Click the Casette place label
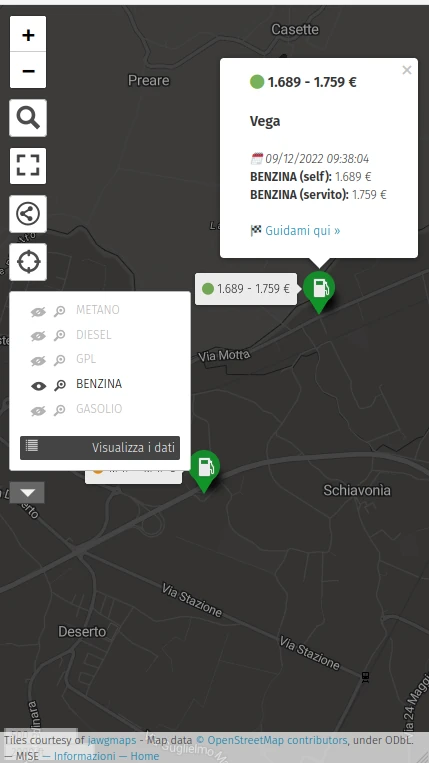Image resolution: width=429 pixels, height=763 pixels. click(x=295, y=29)
